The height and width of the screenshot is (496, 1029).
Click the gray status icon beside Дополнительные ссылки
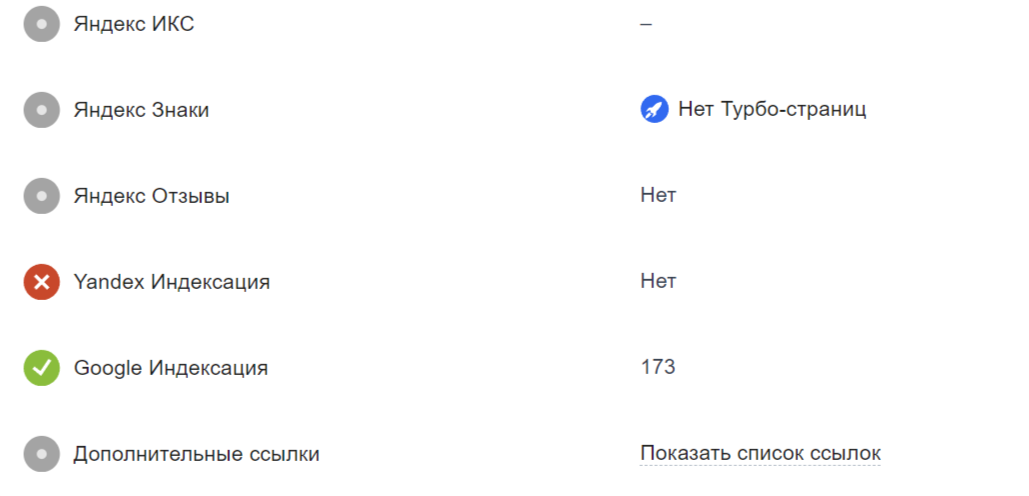[x=42, y=454]
